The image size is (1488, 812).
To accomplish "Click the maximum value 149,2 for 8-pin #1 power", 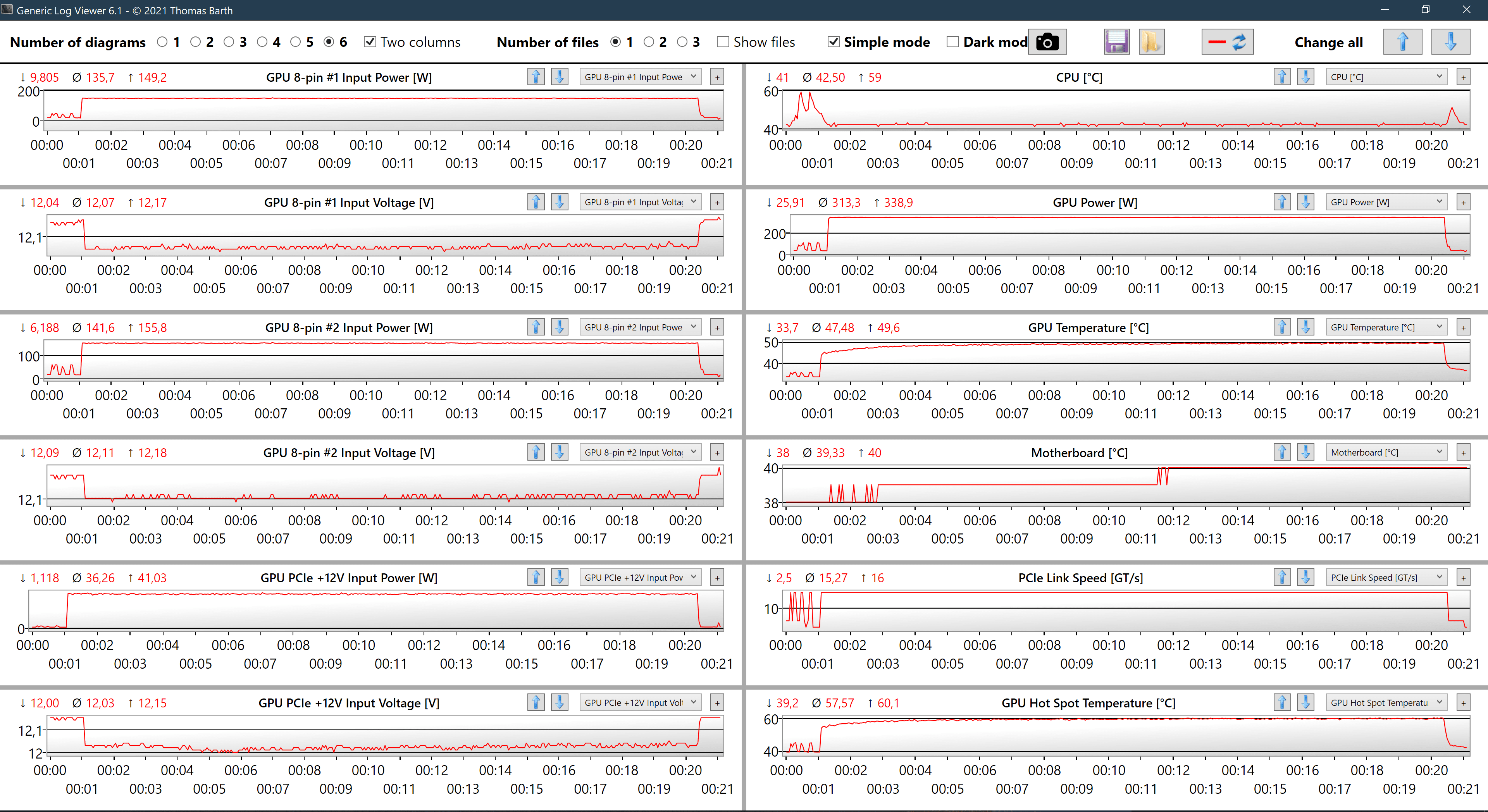I will pyautogui.click(x=152, y=77).
